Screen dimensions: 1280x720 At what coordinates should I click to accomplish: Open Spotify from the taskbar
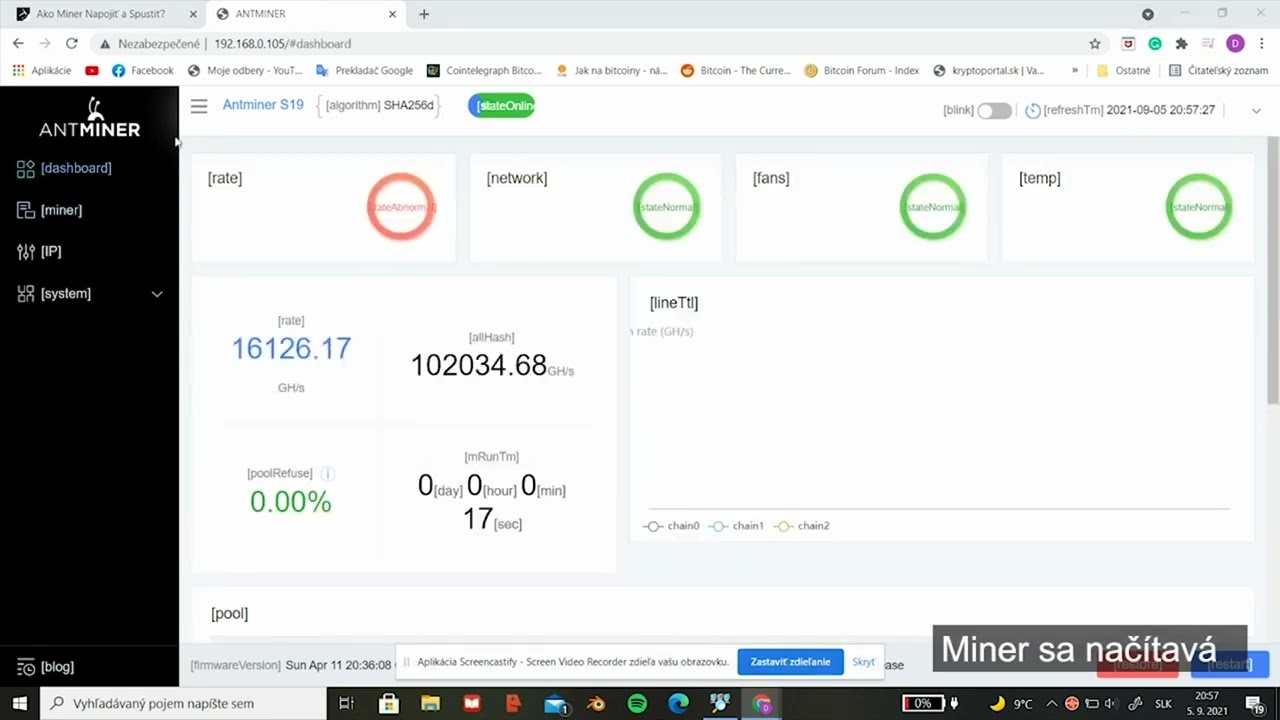(637, 703)
